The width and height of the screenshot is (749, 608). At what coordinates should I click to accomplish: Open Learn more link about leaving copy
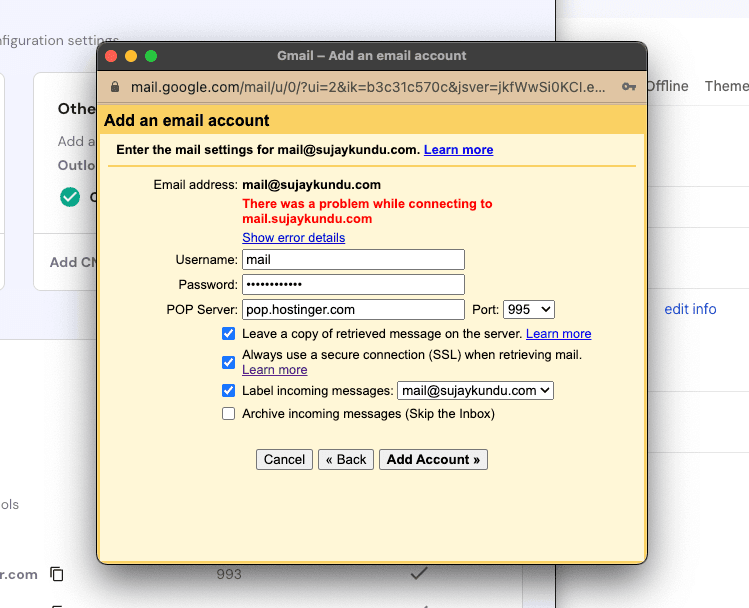coord(558,333)
